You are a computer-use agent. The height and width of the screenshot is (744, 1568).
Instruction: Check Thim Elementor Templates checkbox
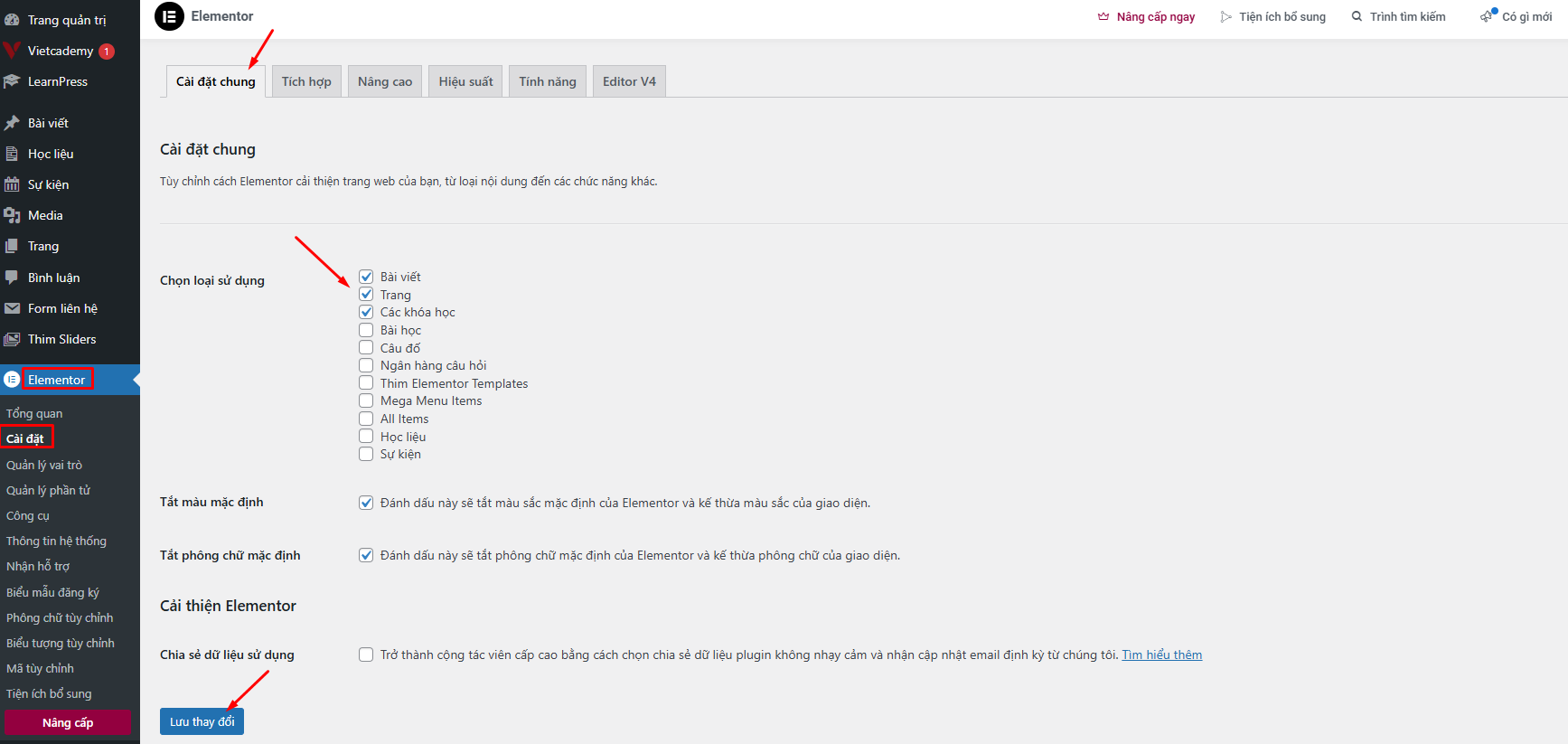point(366,382)
